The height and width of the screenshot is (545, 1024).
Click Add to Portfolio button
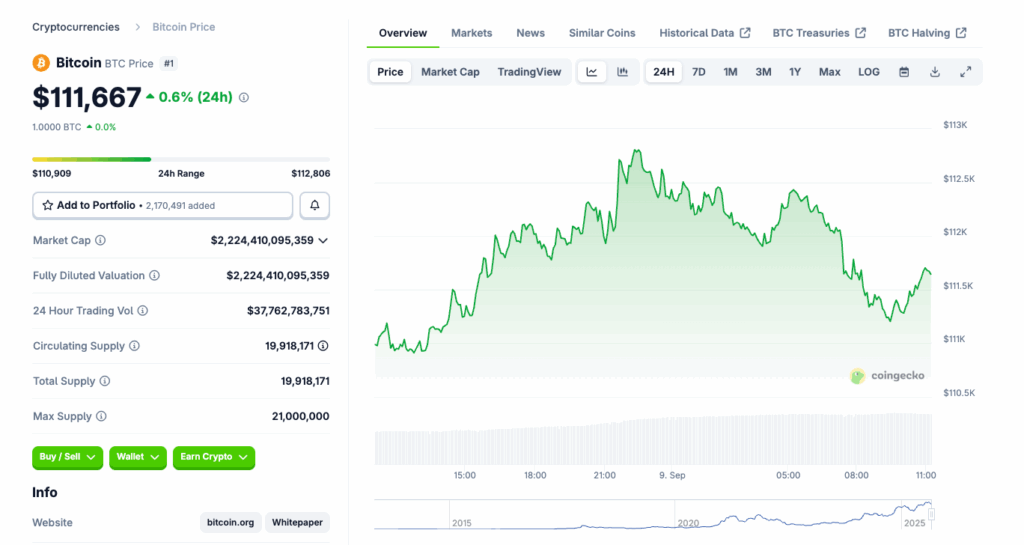163,205
